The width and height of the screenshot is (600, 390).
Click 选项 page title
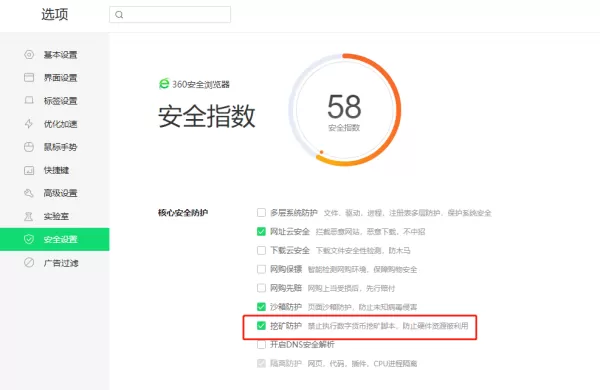click(55, 15)
